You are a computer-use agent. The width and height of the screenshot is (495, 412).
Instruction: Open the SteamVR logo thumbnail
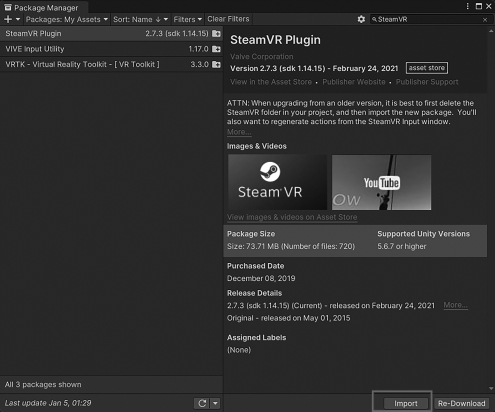pos(277,182)
